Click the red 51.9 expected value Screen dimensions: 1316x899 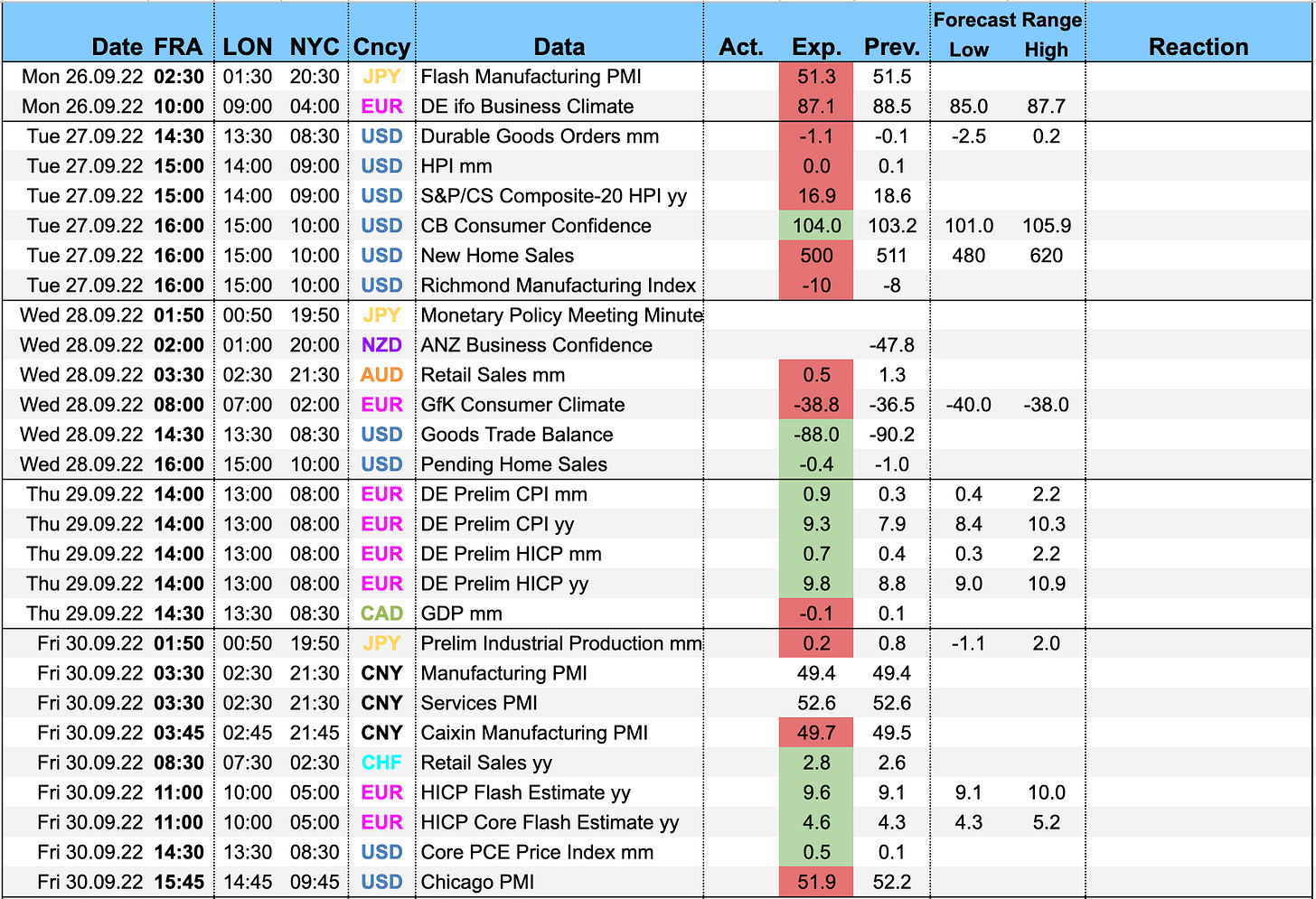coord(816,882)
